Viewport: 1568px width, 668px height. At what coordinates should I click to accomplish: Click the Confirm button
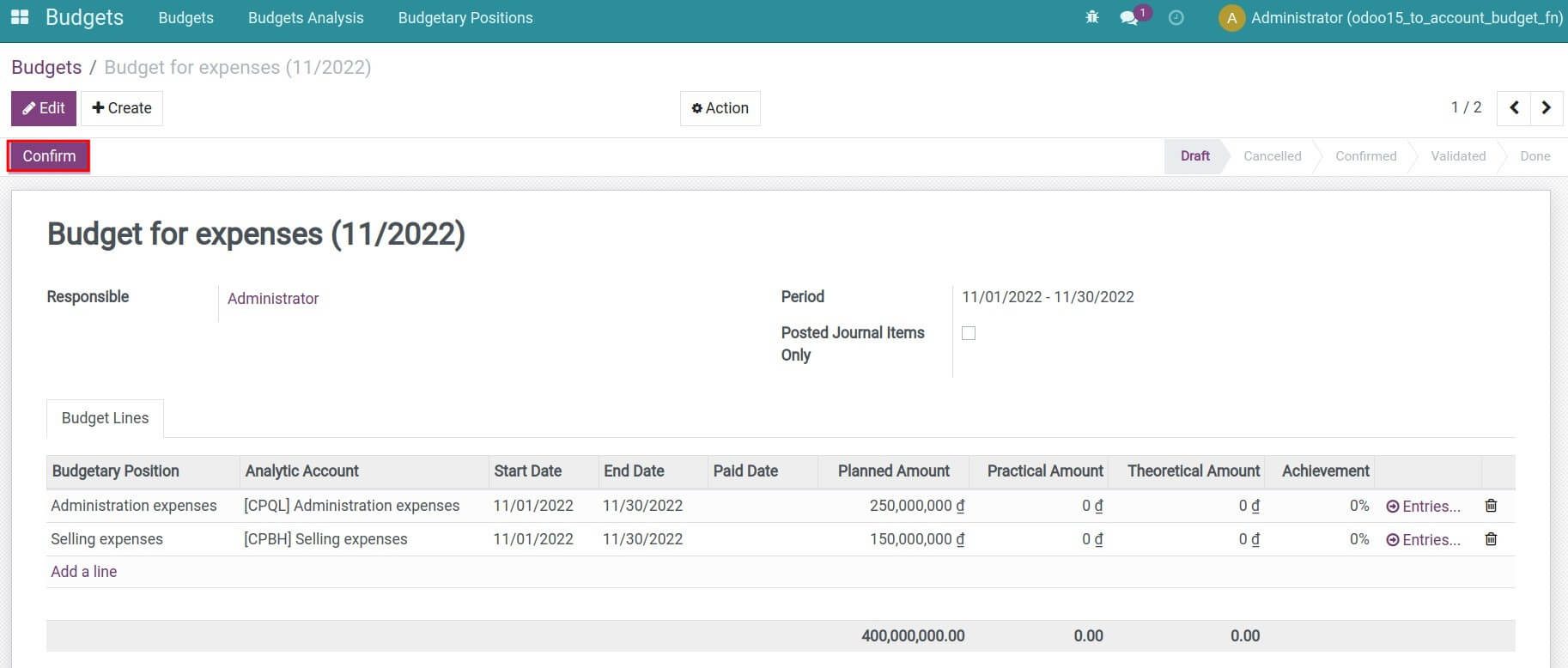(49, 156)
